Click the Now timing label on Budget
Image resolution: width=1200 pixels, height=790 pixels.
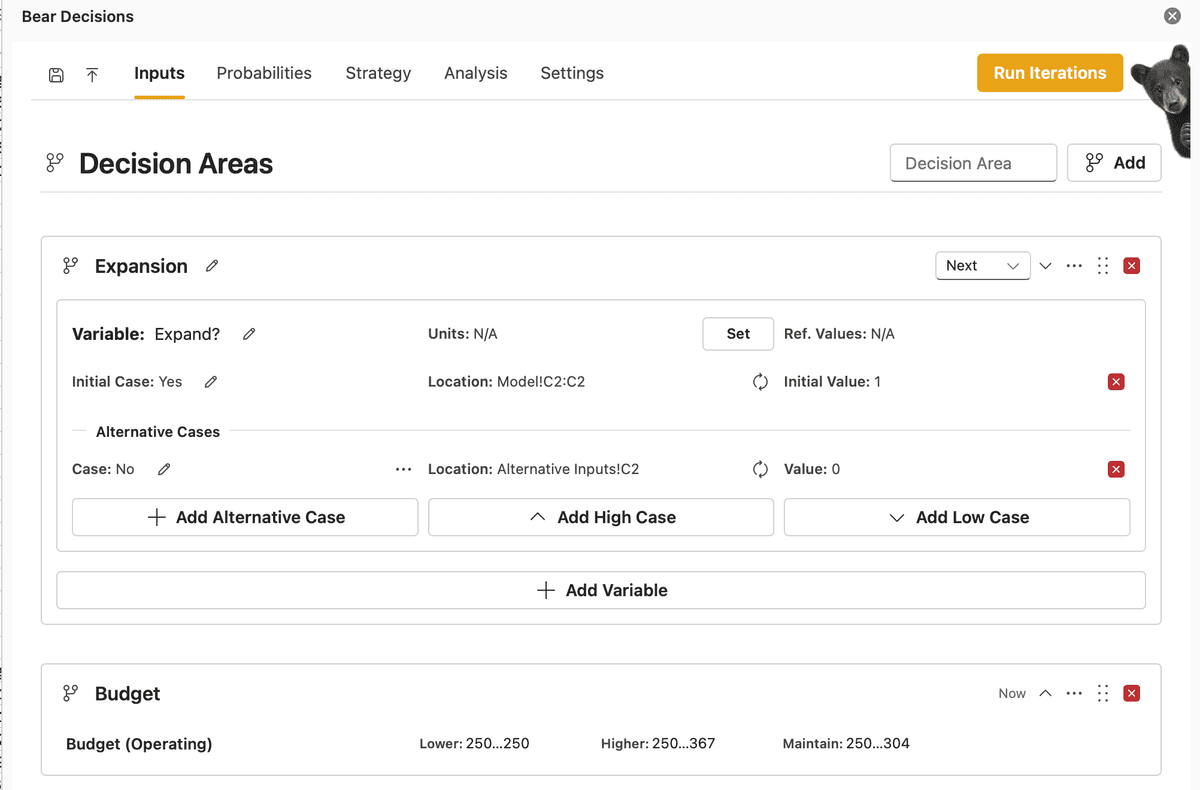pyautogui.click(x=1012, y=693)
